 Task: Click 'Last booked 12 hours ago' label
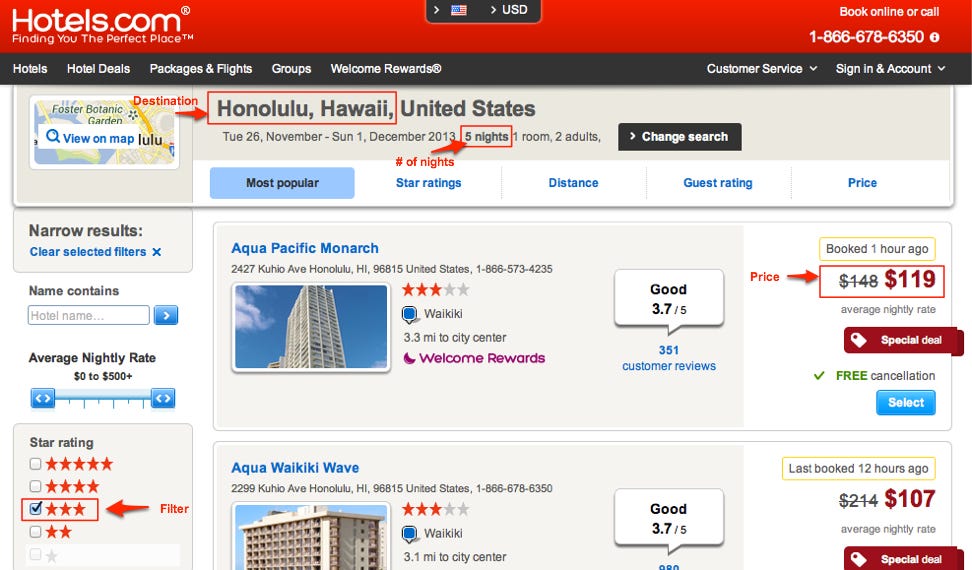click(858, 468)
